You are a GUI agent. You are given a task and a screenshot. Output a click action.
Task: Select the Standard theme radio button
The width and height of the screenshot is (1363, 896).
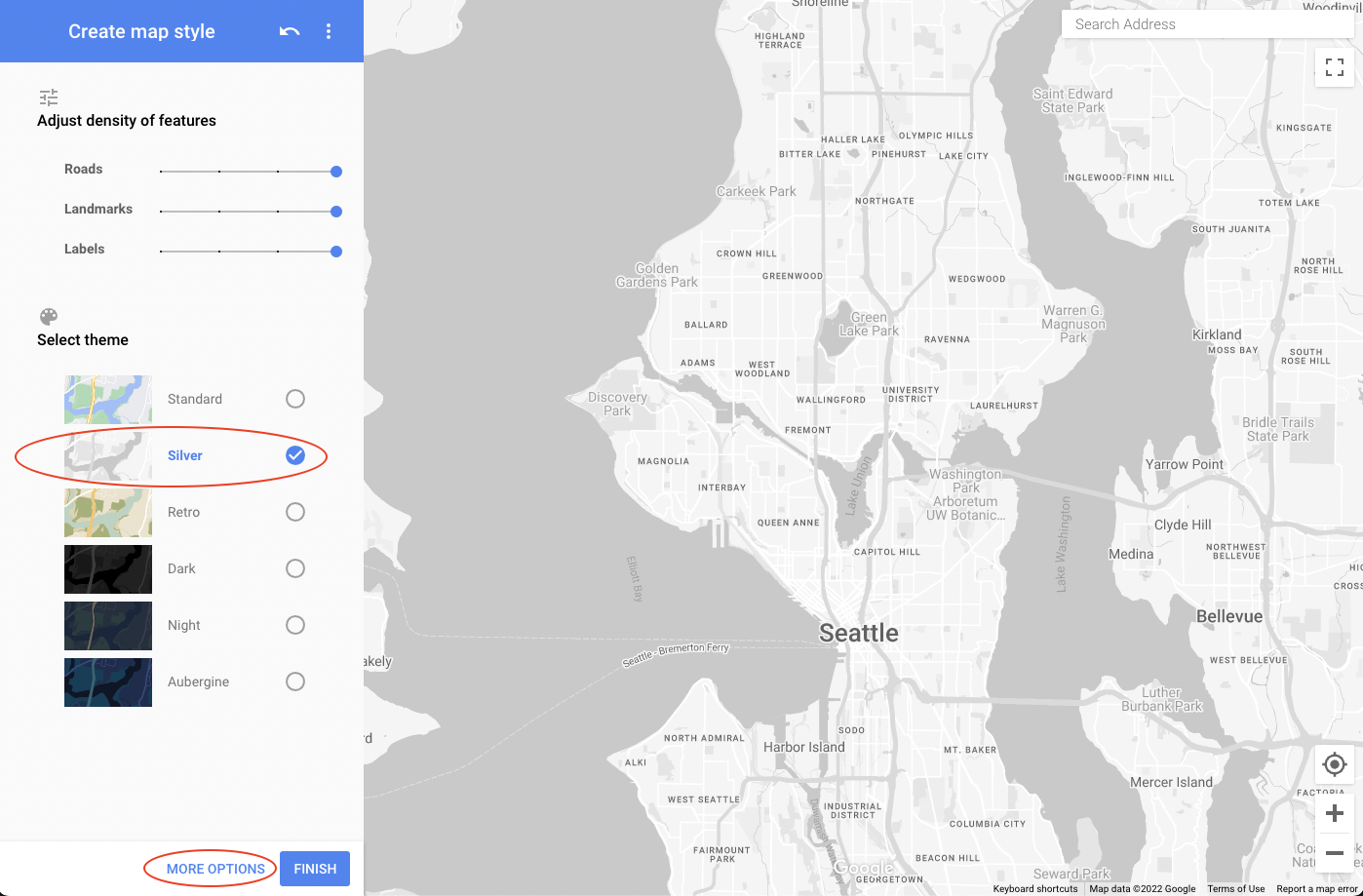295,399
